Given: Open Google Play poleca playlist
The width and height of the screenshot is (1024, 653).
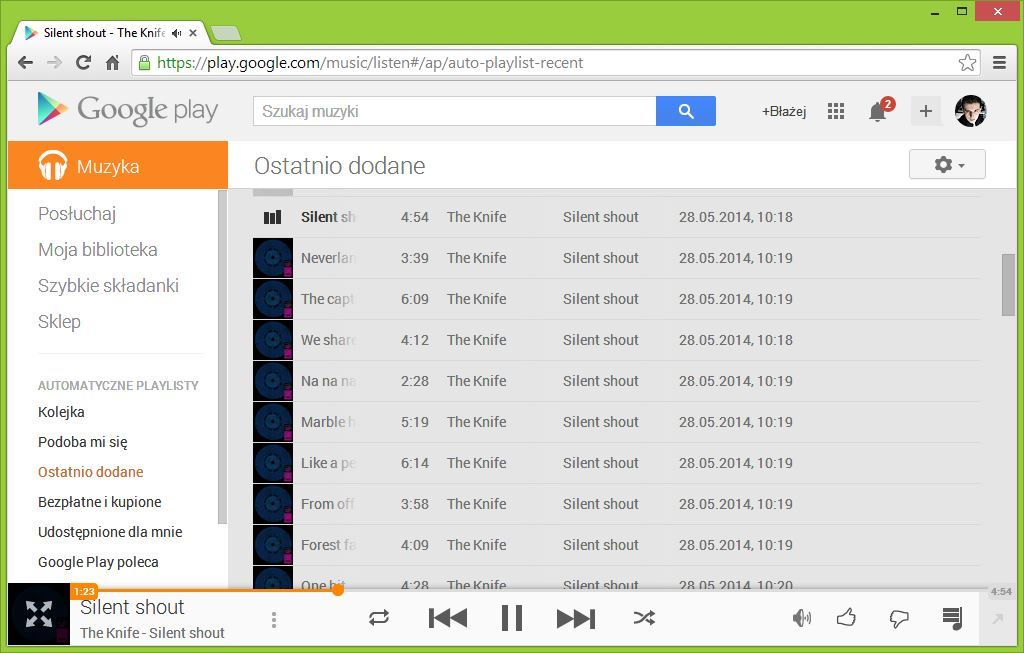Looking at the screenshot, I should point(99,562).
